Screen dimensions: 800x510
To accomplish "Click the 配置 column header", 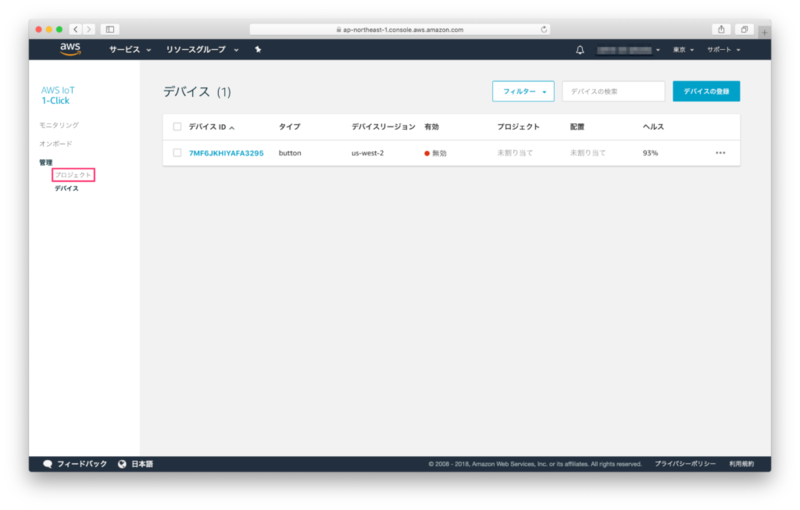I will [577, 127].
